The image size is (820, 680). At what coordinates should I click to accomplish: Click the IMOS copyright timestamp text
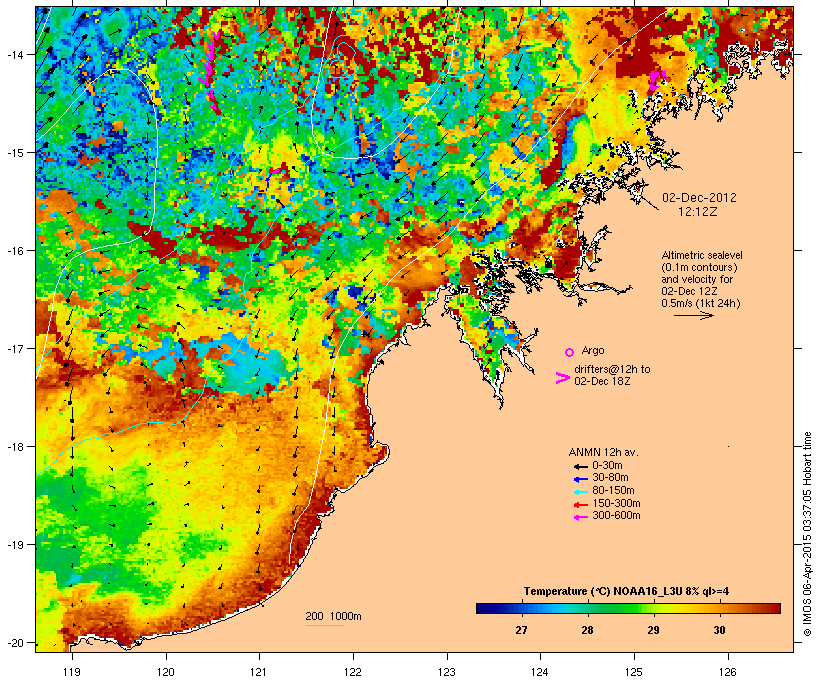[807, 534]
